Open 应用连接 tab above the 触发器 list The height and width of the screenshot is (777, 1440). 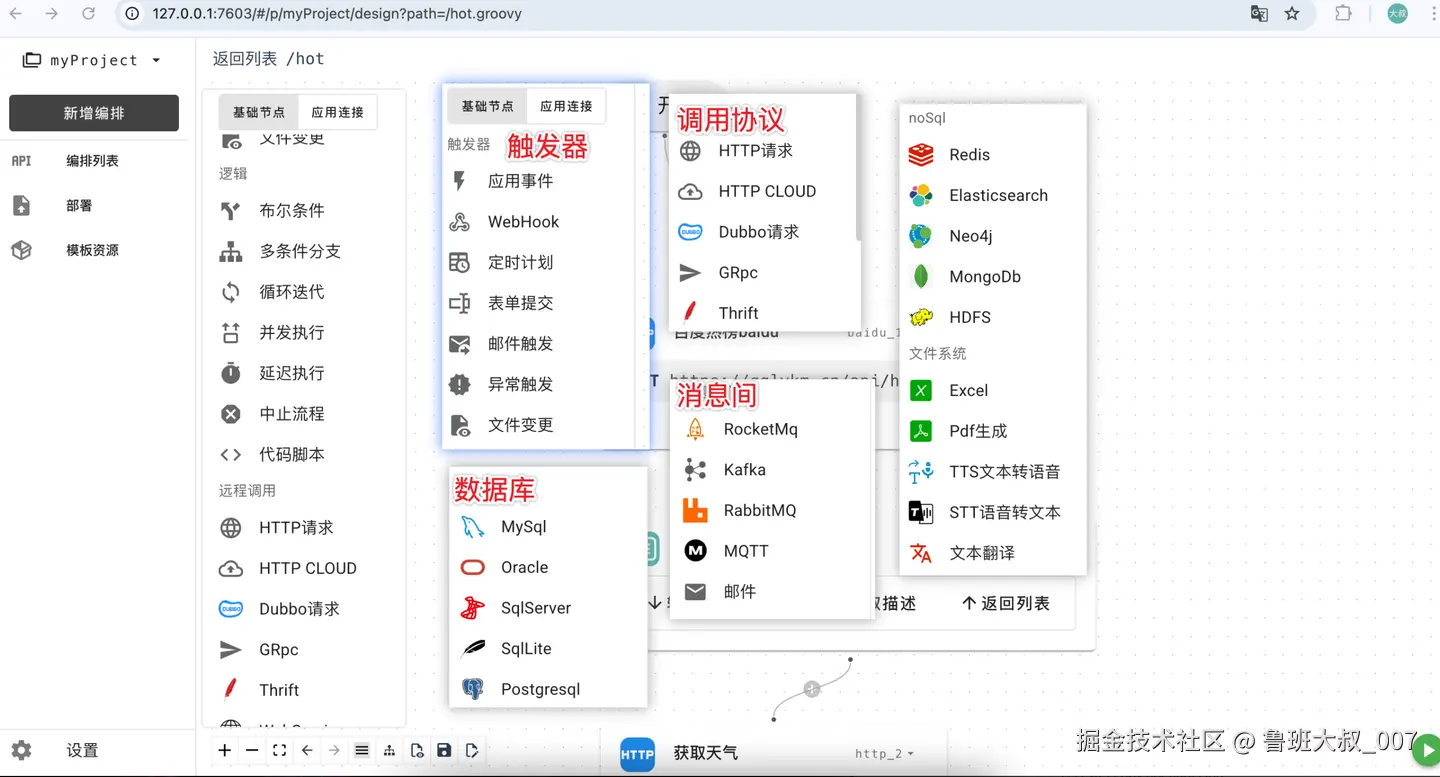567,106
